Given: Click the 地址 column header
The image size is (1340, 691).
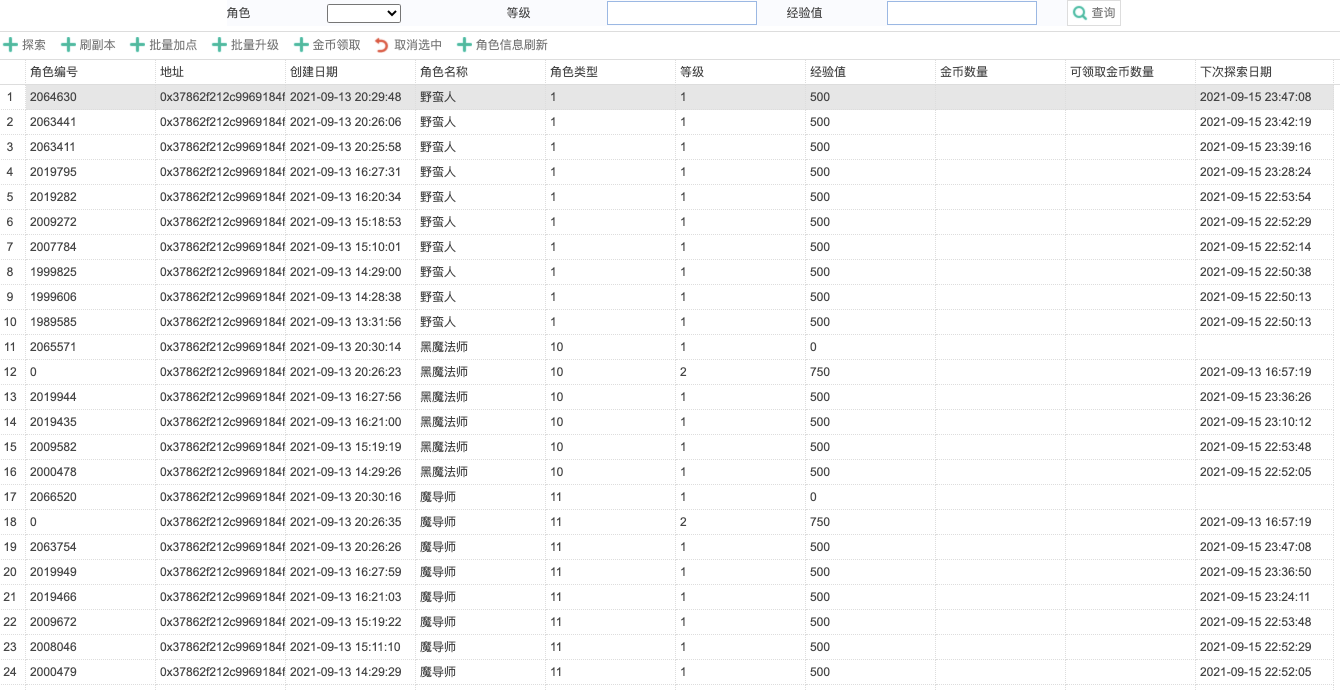Looking at the screenshot, I should coord(220,72).
